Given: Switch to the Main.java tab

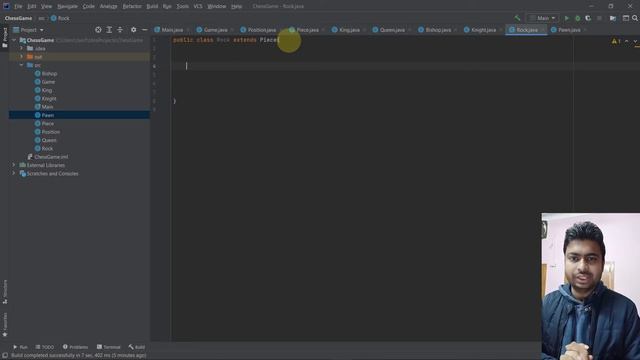Looking at the screenshot, I should tap(172, 30).
